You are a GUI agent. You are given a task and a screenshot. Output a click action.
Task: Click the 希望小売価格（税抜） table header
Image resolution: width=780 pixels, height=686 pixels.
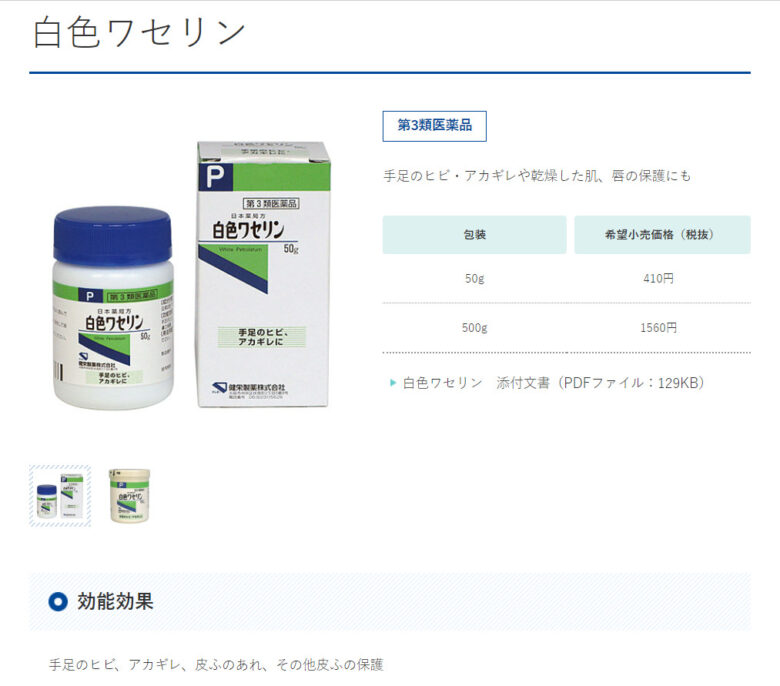tap(662, 235)
